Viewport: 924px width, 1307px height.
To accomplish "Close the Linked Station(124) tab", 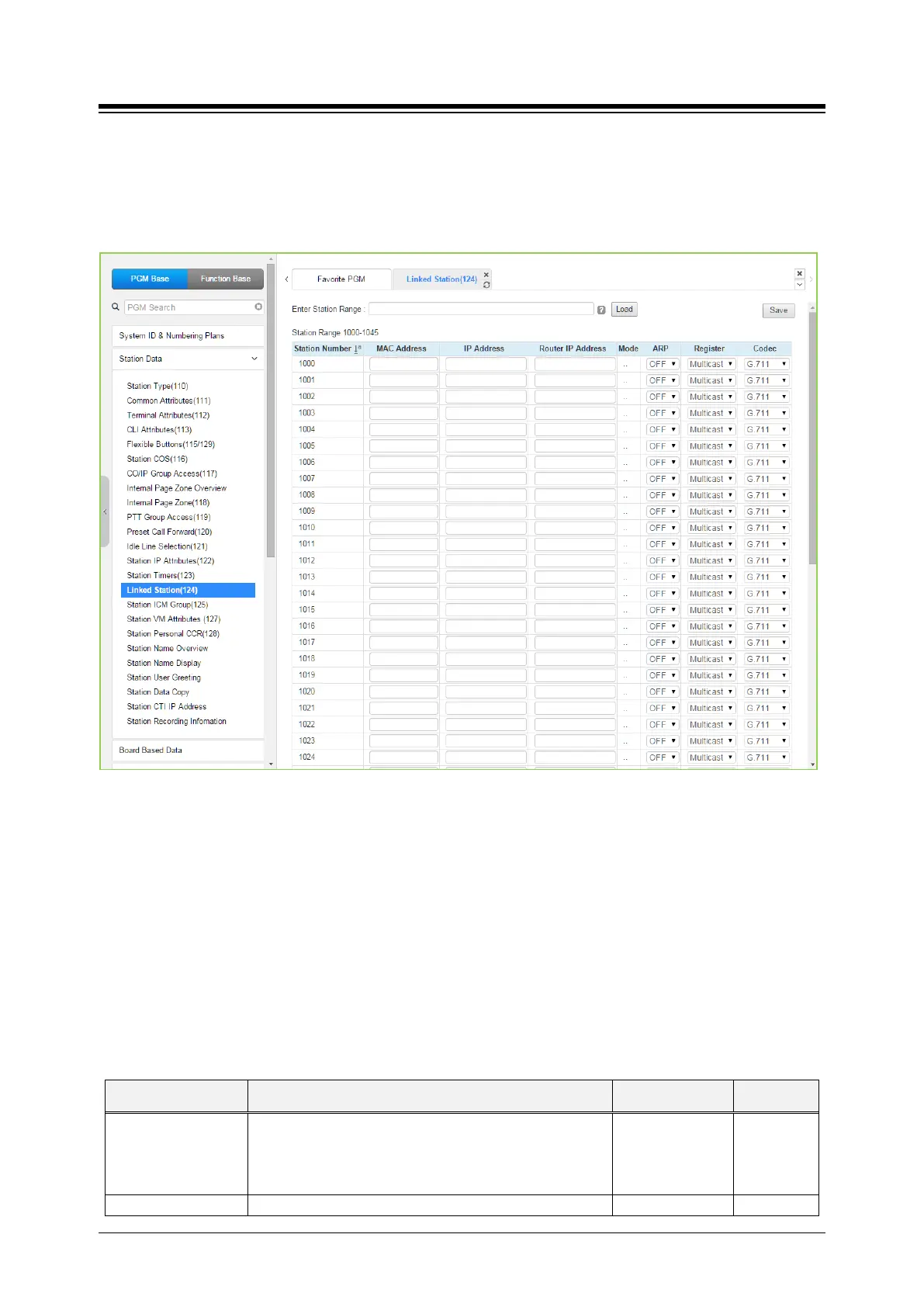I will pyautogui.click(x=486, y=275).
